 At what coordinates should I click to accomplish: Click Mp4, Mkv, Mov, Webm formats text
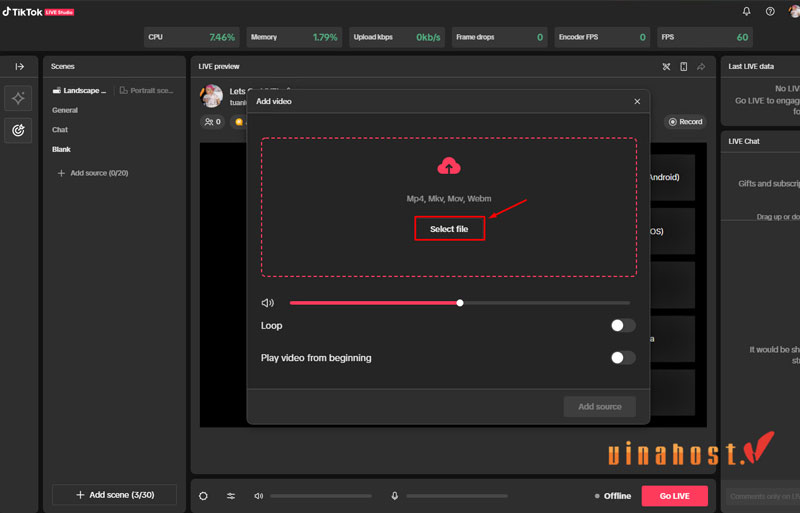click(449, 199)
